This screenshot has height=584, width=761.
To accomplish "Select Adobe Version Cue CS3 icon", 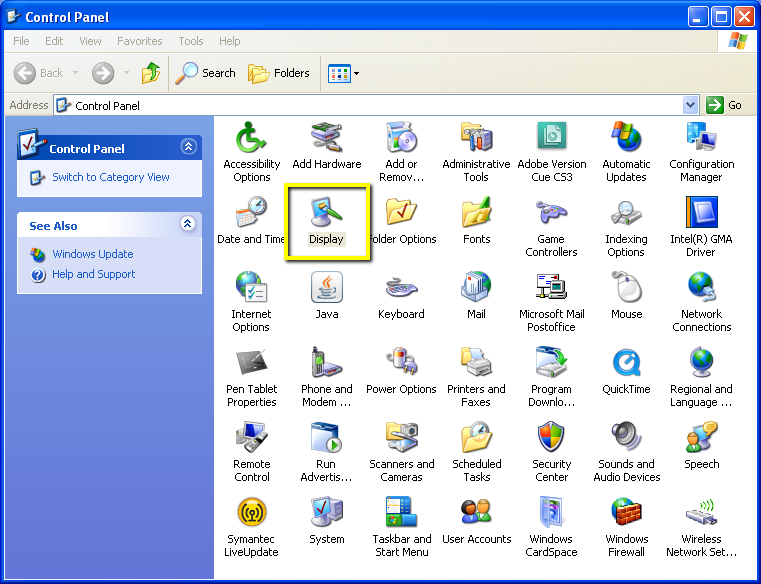I will (551, 137).
